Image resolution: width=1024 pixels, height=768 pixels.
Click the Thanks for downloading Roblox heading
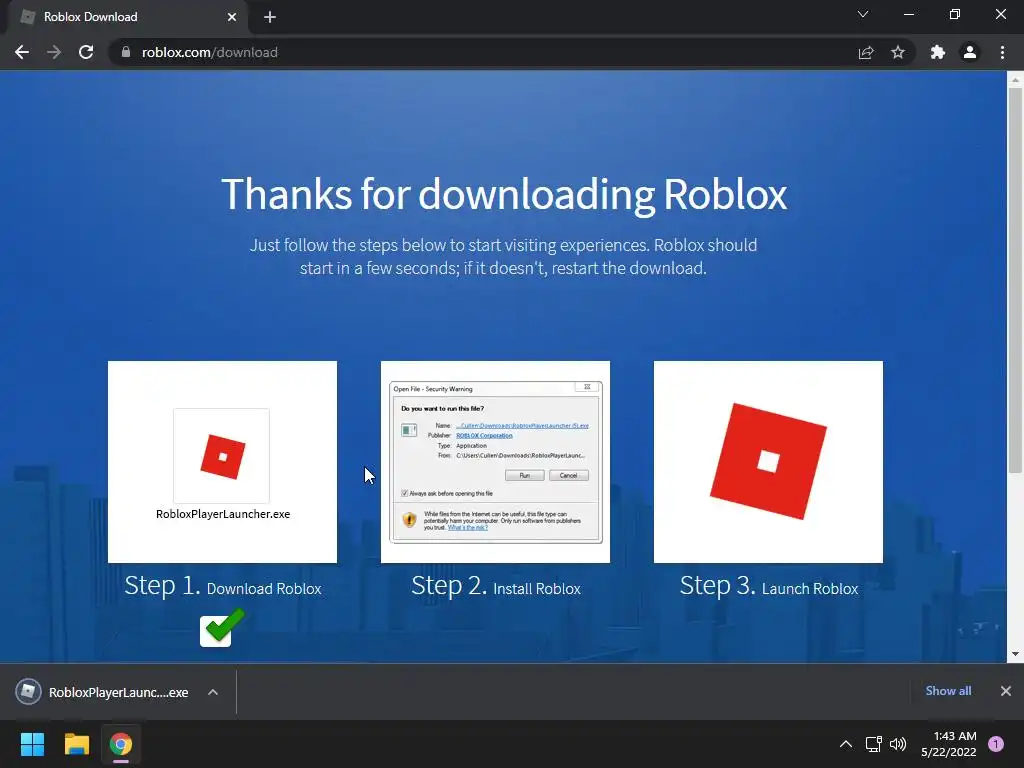pyautogui.click(x=504, y=194)
